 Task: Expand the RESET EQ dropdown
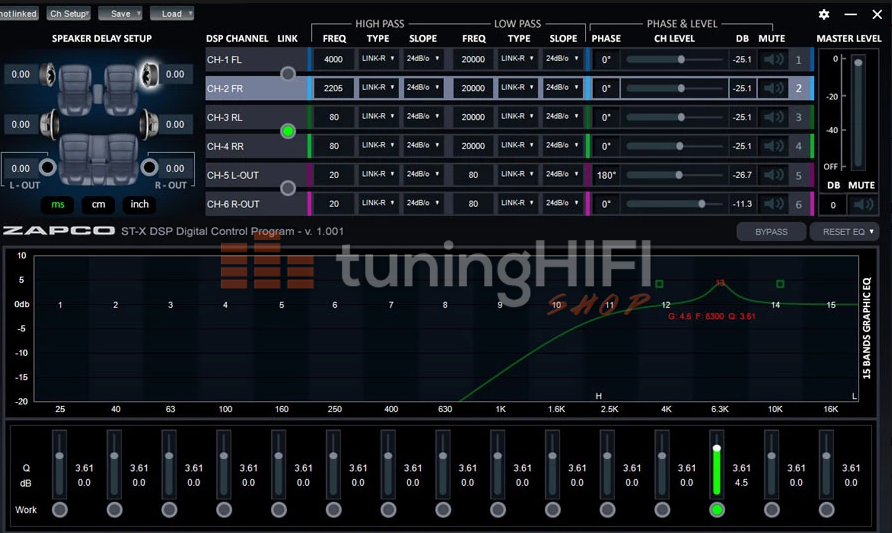pos(848,232)
